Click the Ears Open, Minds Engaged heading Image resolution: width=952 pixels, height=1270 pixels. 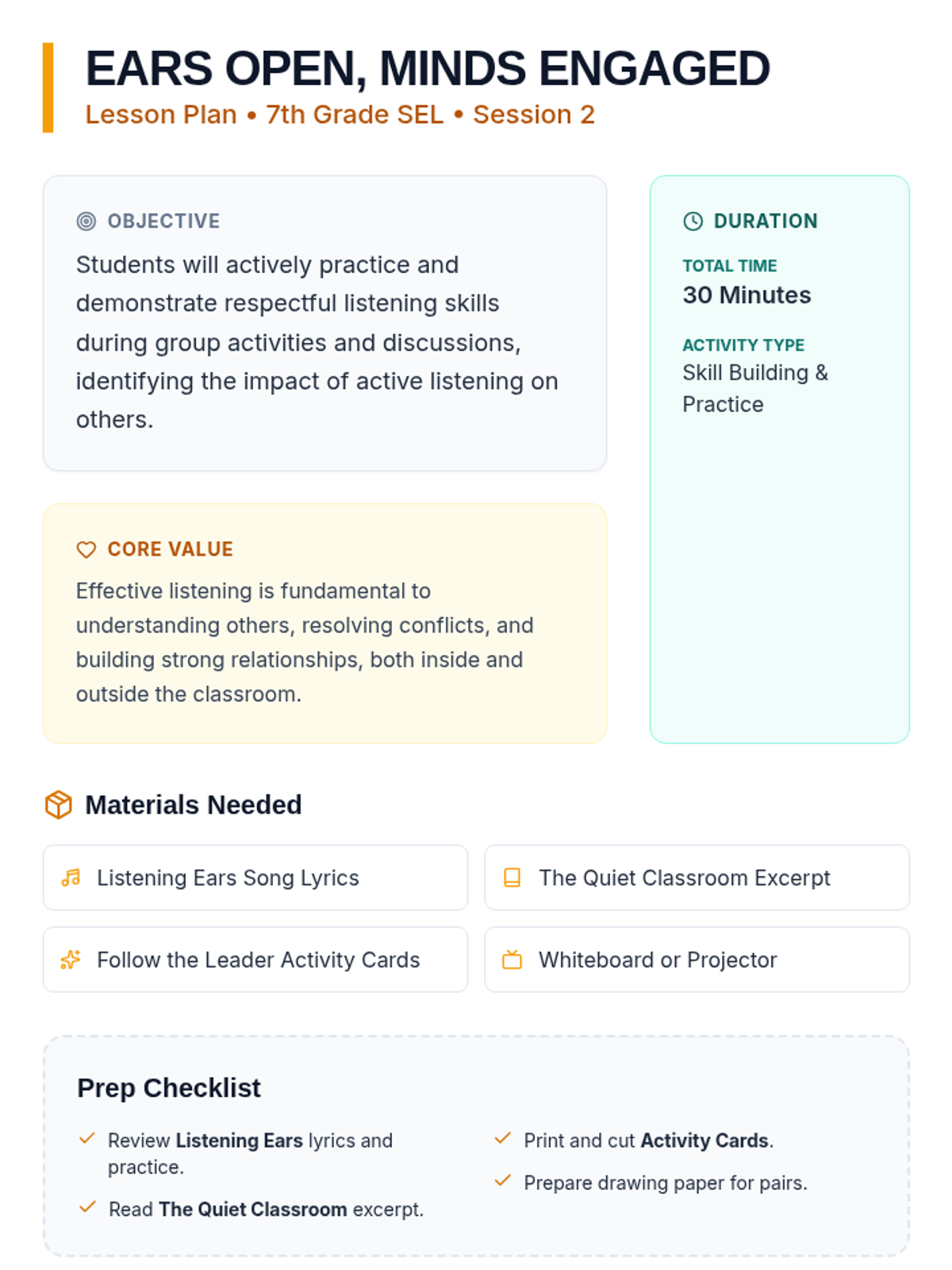coord(428,68)
